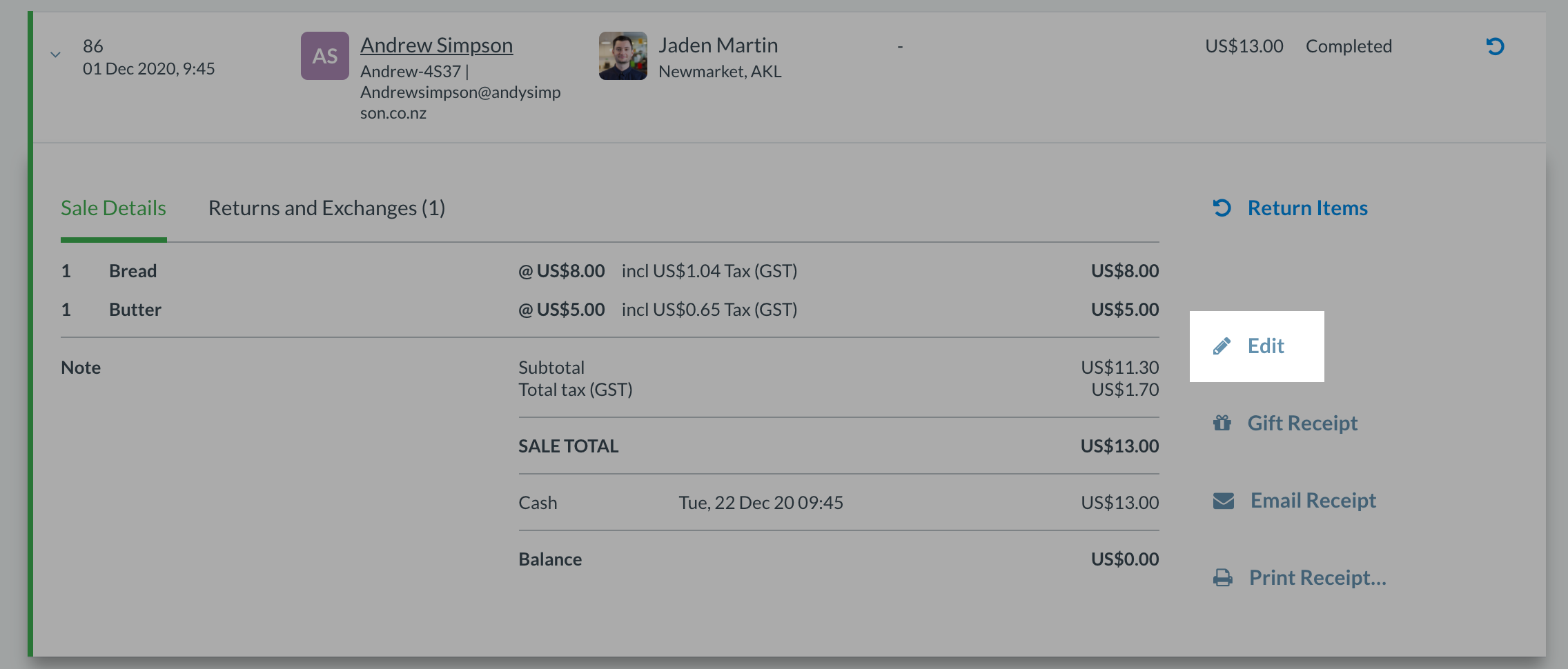Open the Returns and Exchanges (1) tab
This screenshot has width=1568, height=669.
coord(326,208)
